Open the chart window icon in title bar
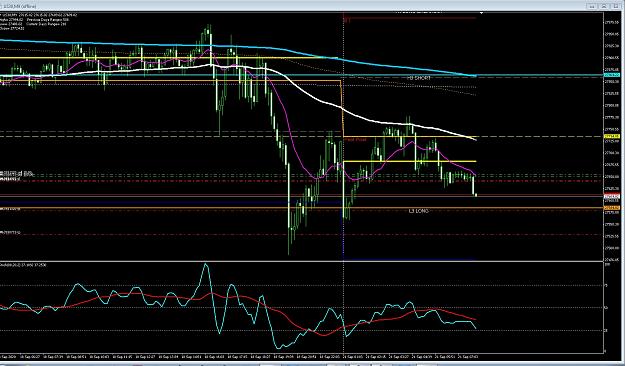Viewport: 625px width, 366px height. point(1,6)
